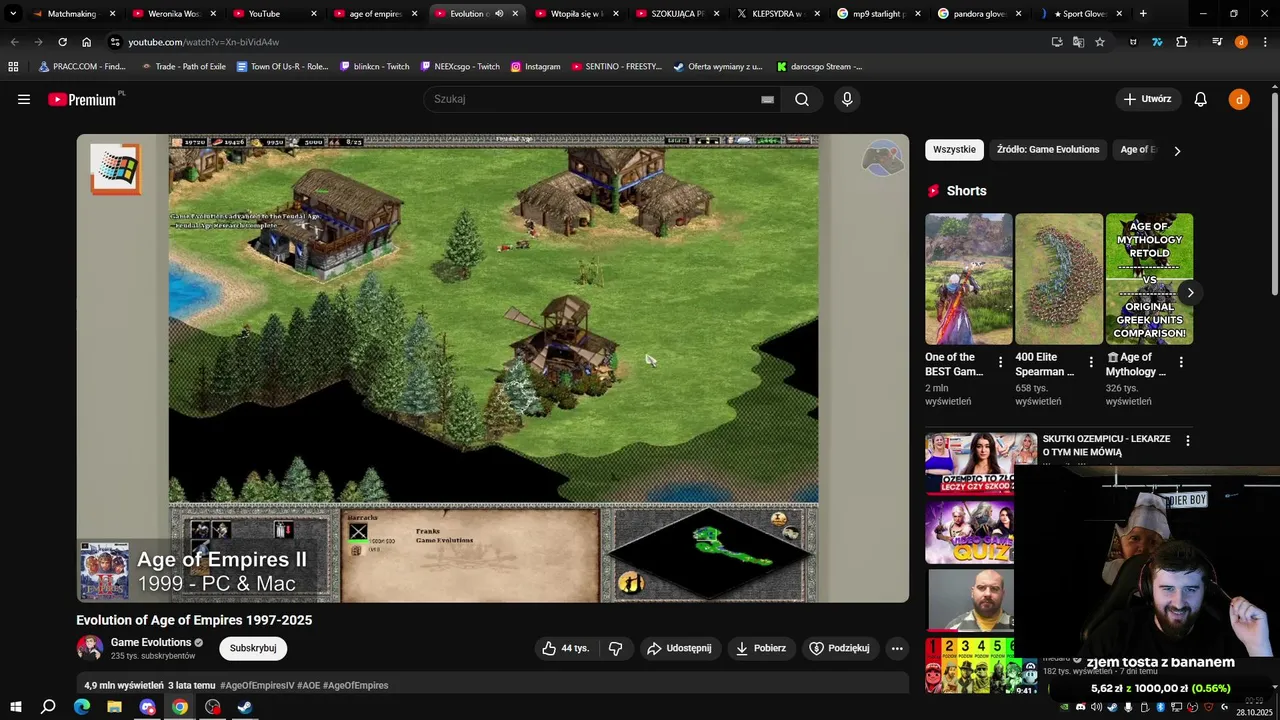Screen dimensions: 1280x720
Task: Open a new browser tab
Action: [x=1143, y=14]
